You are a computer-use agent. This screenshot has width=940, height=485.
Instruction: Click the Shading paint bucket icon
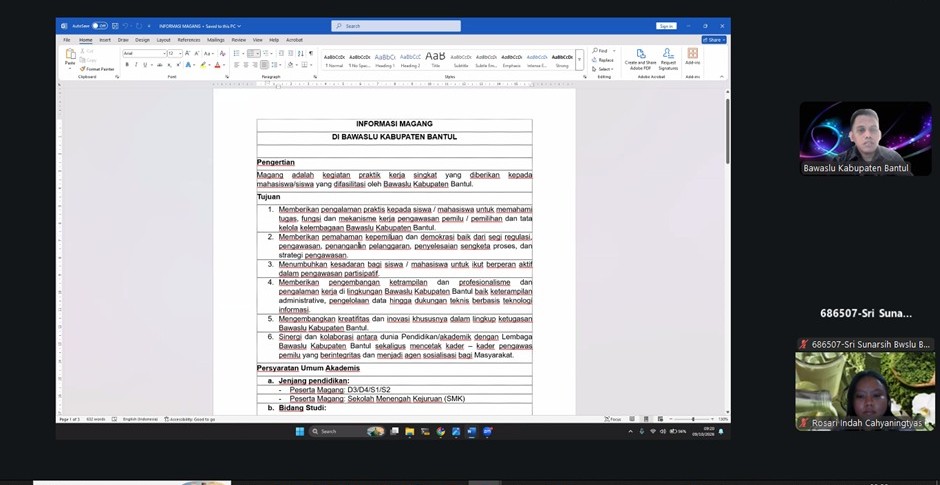click(x=290, y=65)
